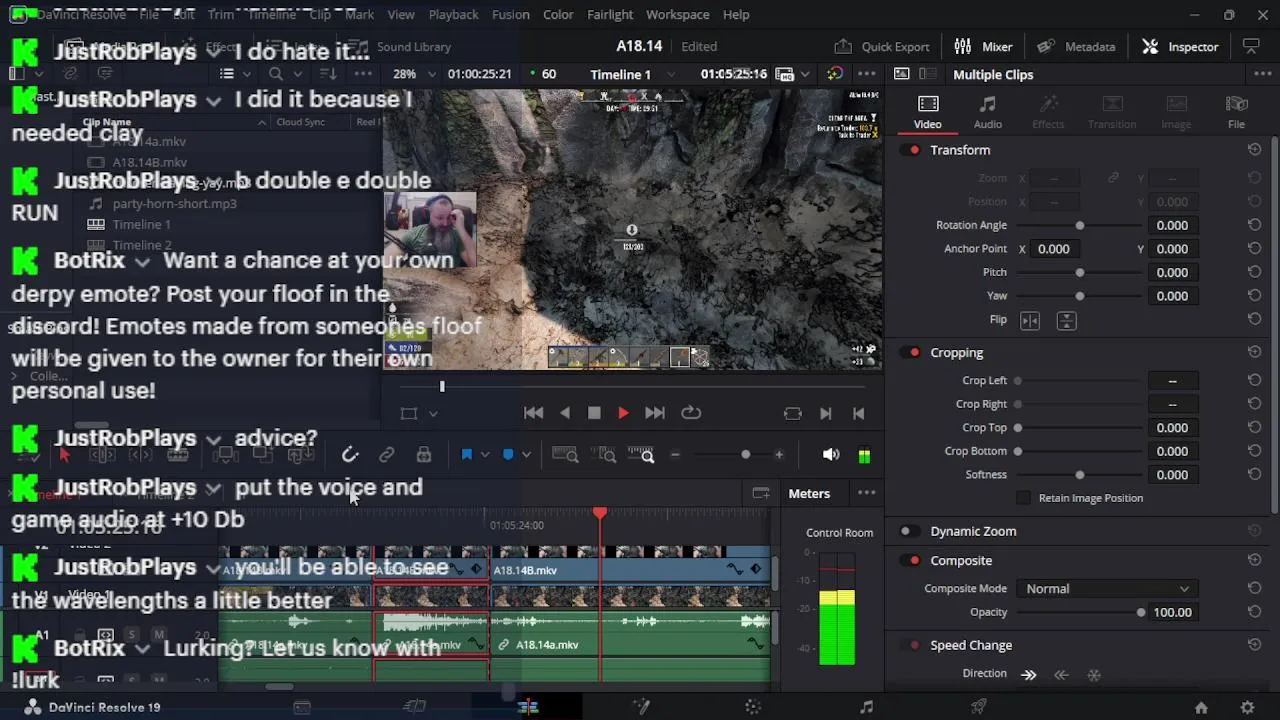This screenshot has height=720, width=1280.
Task: Open the Media page icon
Action: 301,707
